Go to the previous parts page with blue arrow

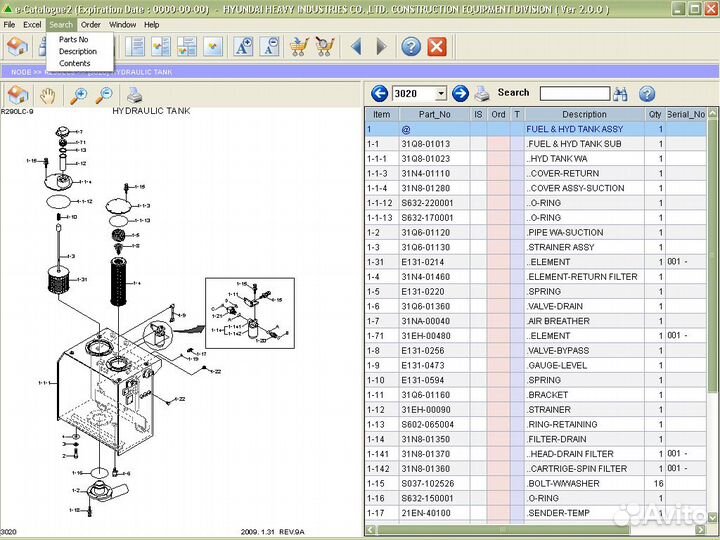pyautogui.click(x=379, y=93)
